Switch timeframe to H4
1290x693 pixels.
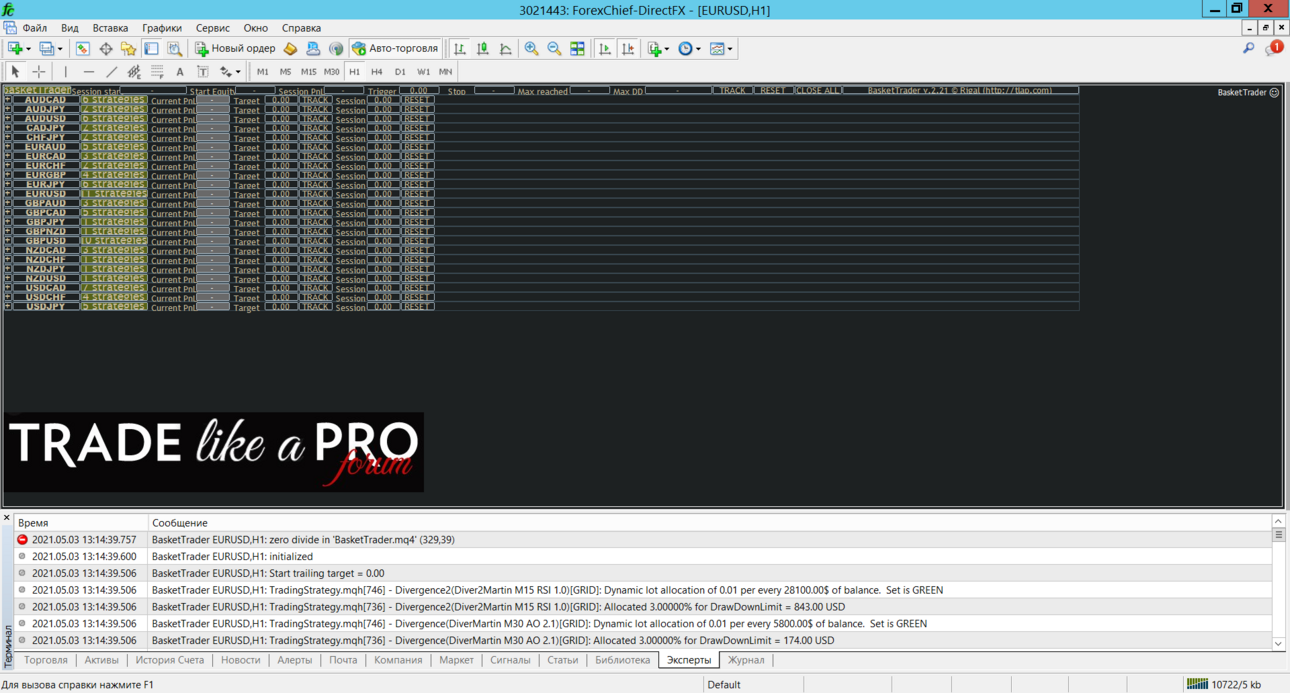[377, 72]
